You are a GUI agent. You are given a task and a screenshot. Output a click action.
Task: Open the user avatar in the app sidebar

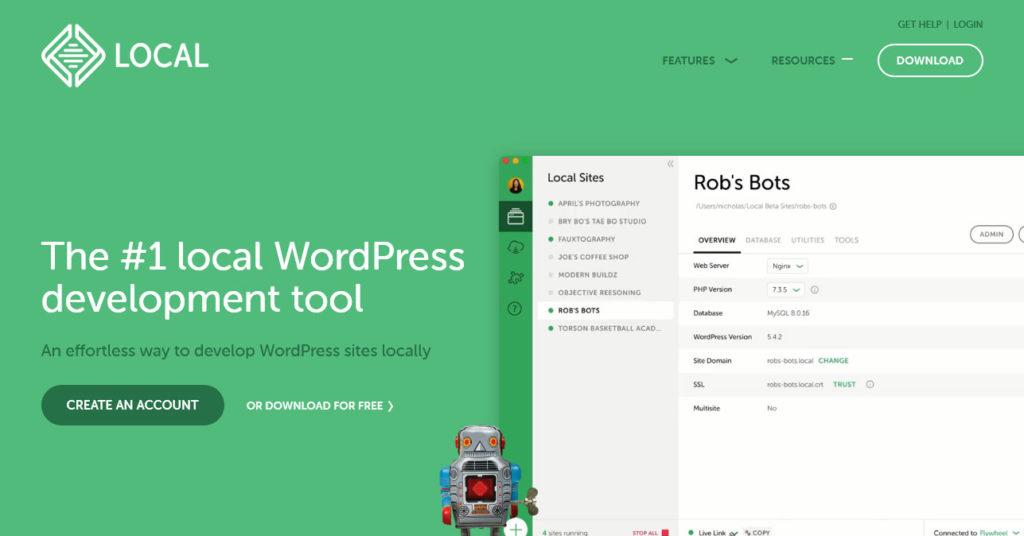(x=515, y=186)
